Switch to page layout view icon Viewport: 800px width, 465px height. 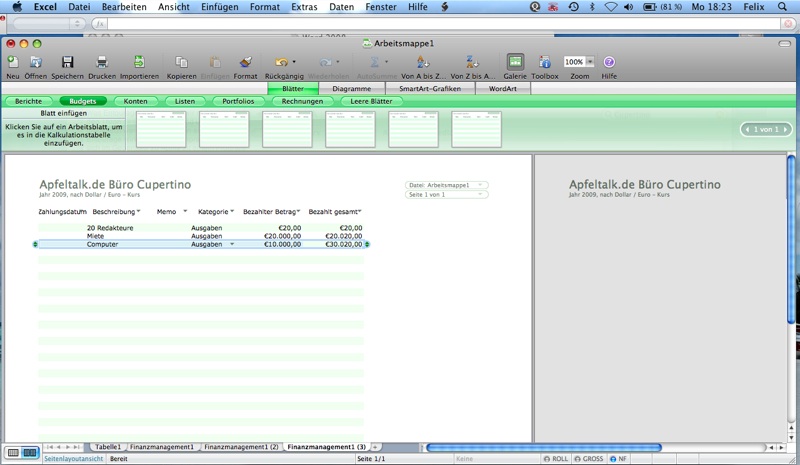click(30, 452)
